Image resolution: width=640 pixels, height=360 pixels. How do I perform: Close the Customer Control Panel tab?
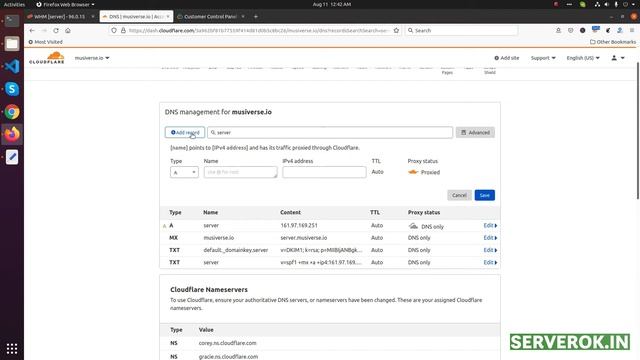pos(243,17)
